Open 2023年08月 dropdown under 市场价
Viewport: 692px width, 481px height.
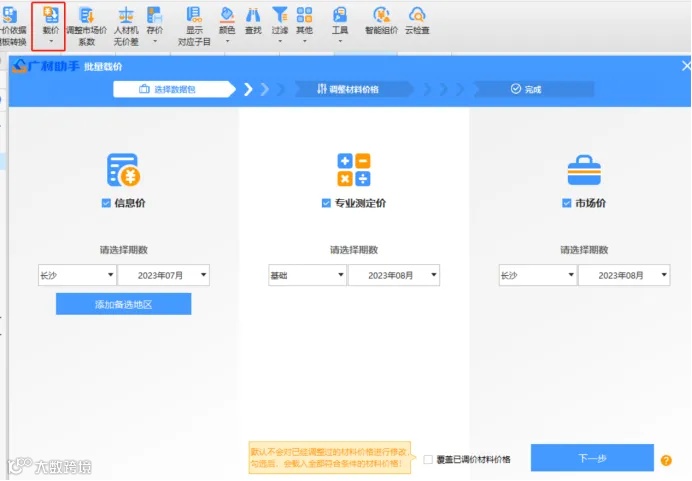624,275
